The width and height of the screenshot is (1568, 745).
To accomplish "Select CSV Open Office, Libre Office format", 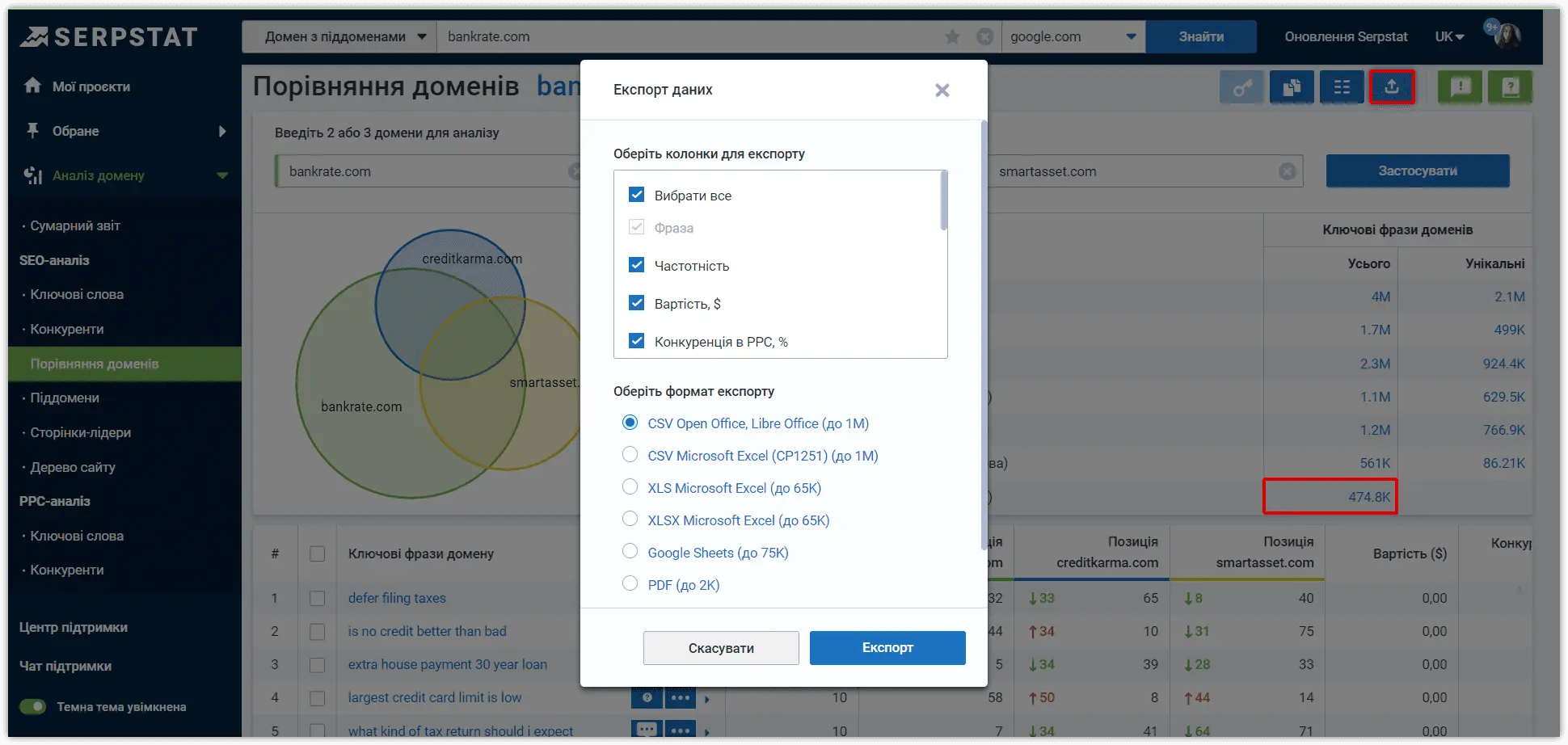I will [x=630, y=423].
